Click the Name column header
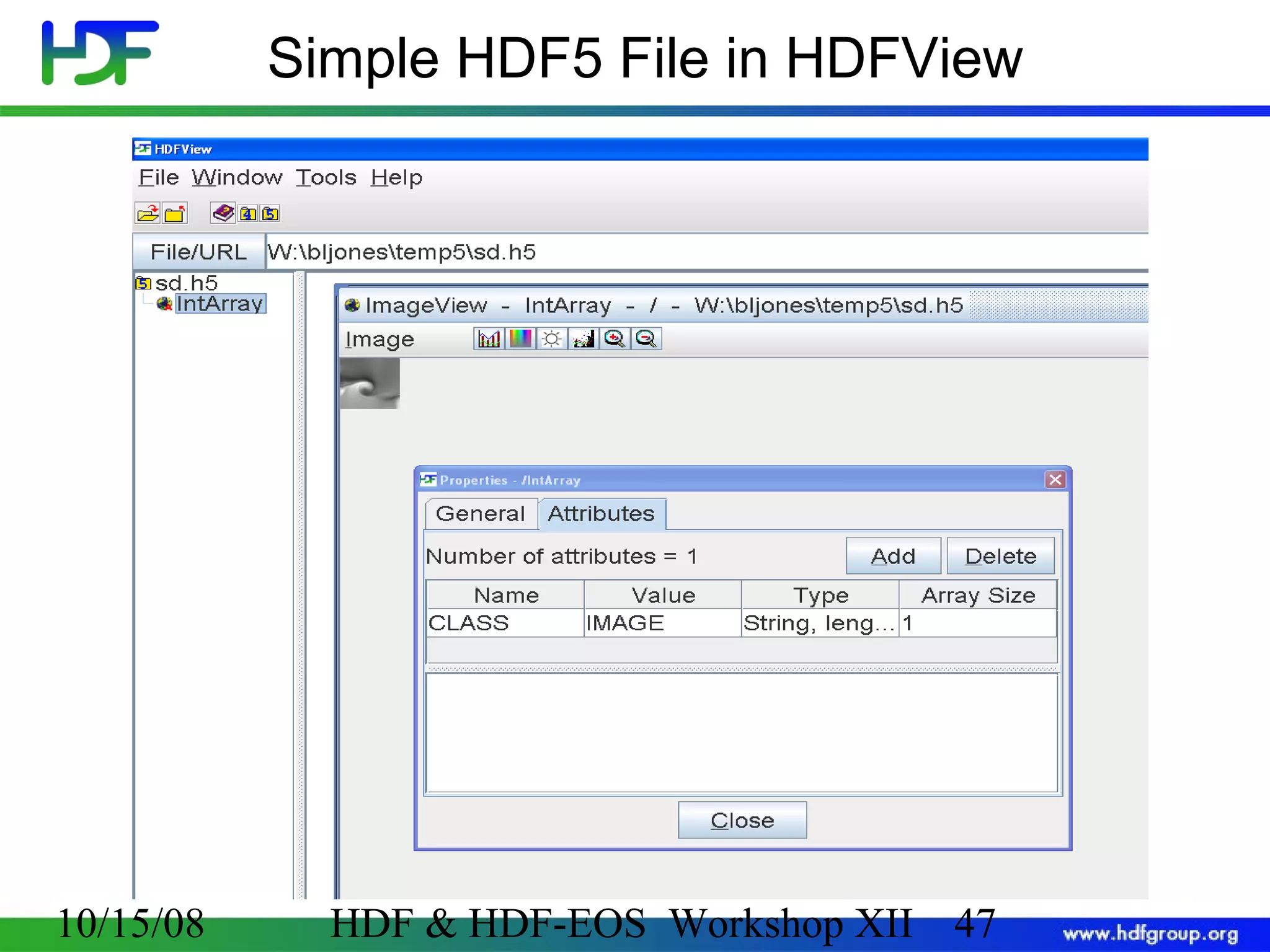 (506, 595)
